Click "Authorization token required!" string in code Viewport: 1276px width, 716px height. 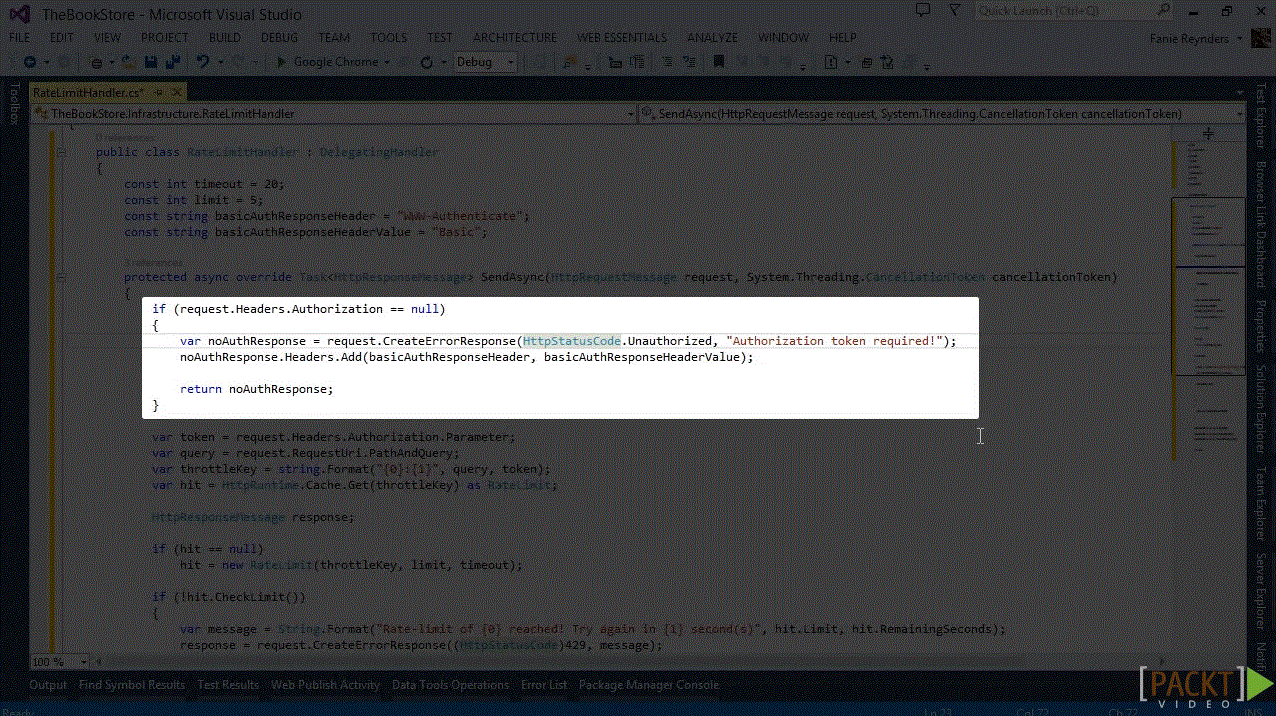835,341
